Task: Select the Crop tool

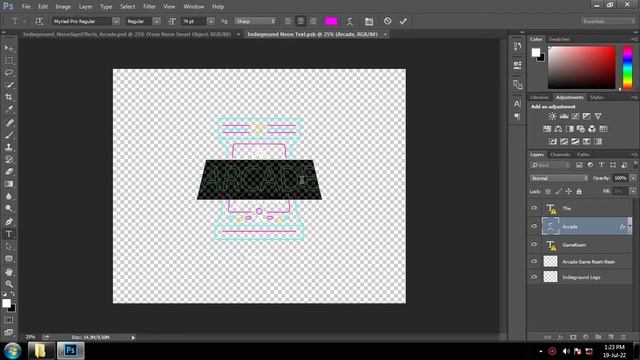Action: click(x=9, y=97)
